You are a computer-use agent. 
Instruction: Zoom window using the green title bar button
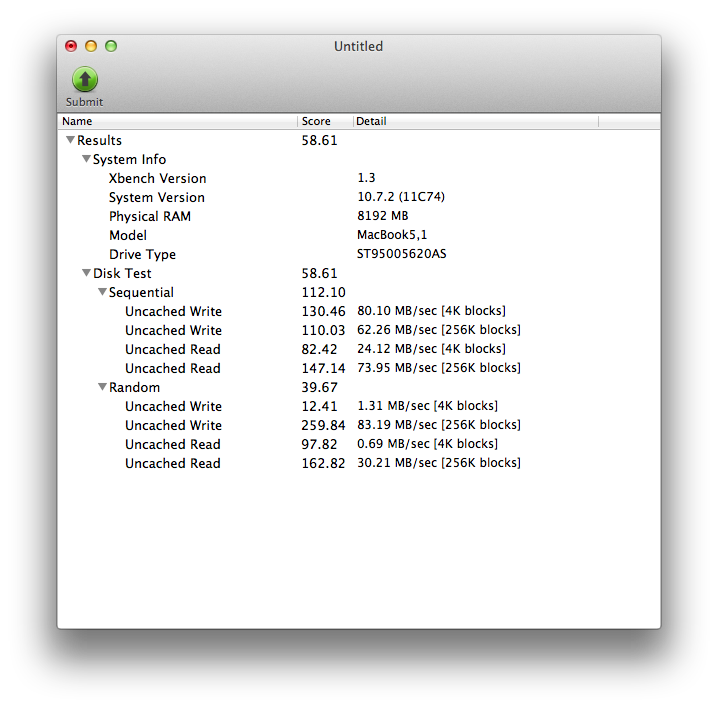coord(111,46)
